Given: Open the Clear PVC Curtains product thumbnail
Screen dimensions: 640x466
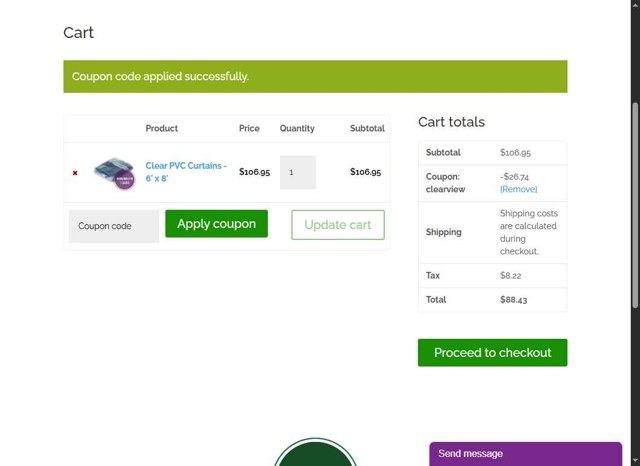Looking at the screenshot, I should pyautogui.click(x=114, y=173).
